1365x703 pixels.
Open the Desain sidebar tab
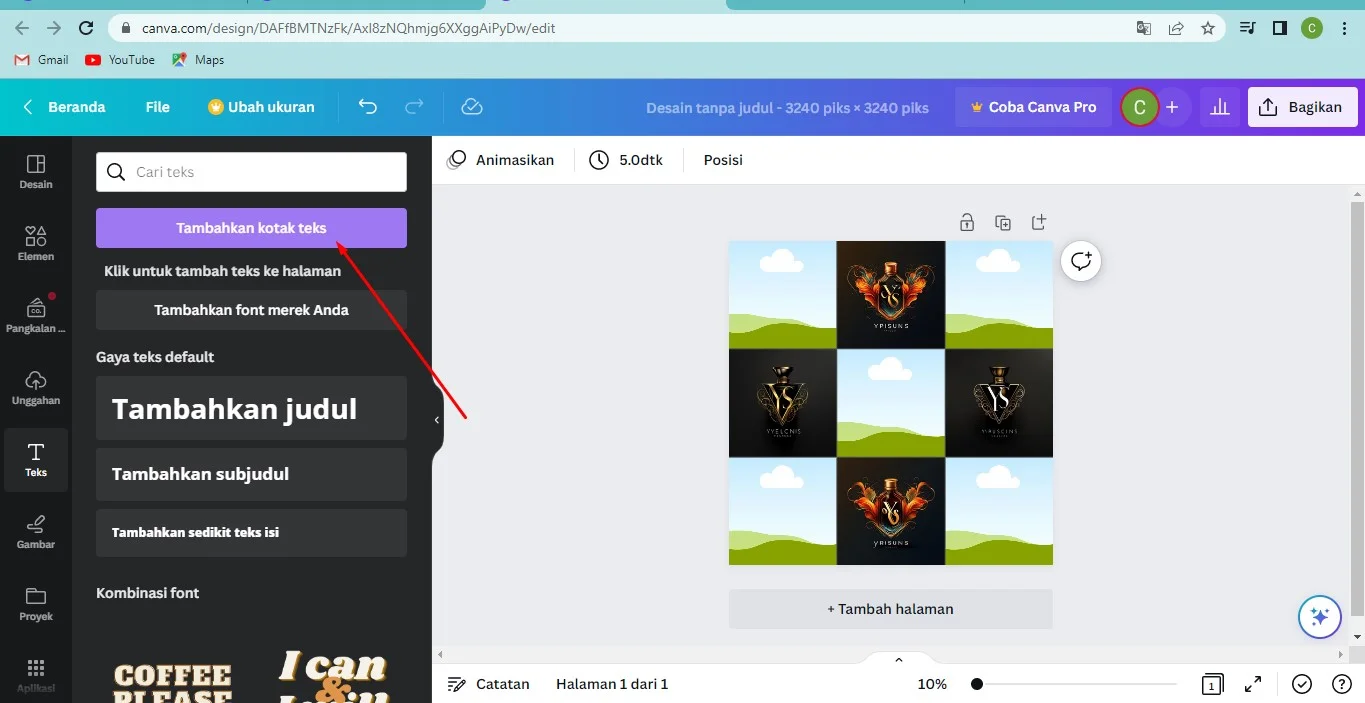[36, 171]
